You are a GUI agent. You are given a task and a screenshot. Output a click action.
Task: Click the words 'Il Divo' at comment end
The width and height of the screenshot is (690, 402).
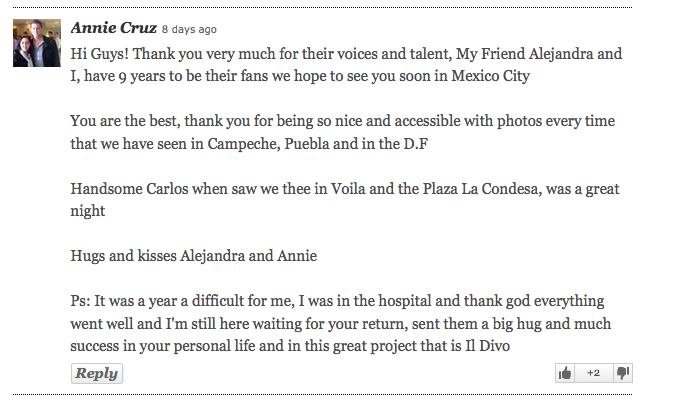point(488,346)
